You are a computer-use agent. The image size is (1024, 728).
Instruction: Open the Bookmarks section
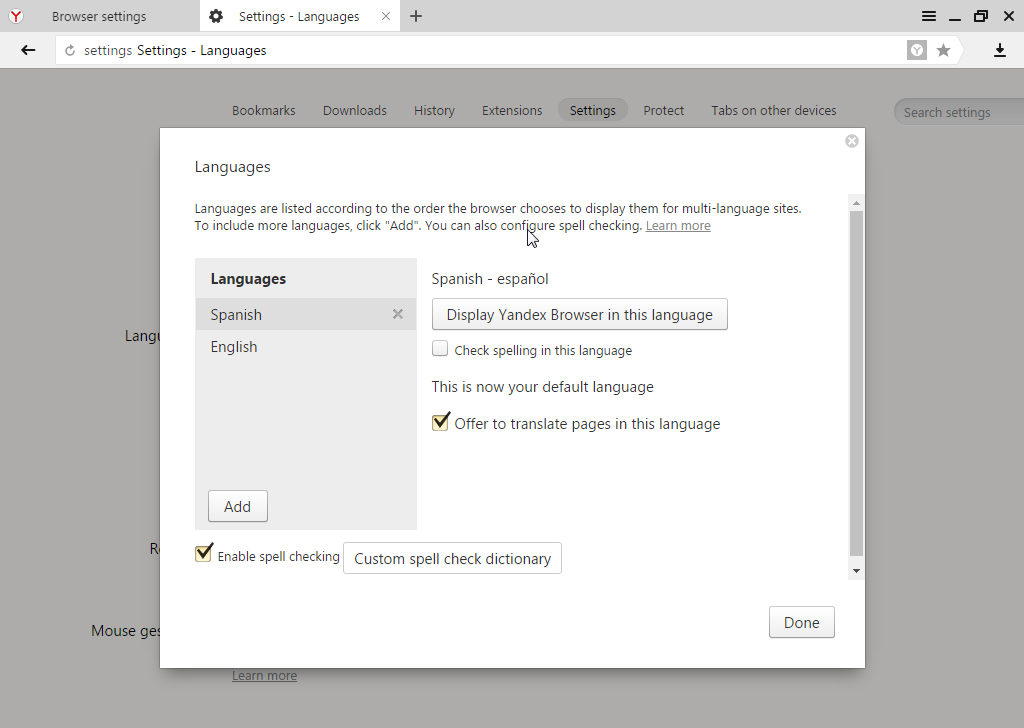264,110
